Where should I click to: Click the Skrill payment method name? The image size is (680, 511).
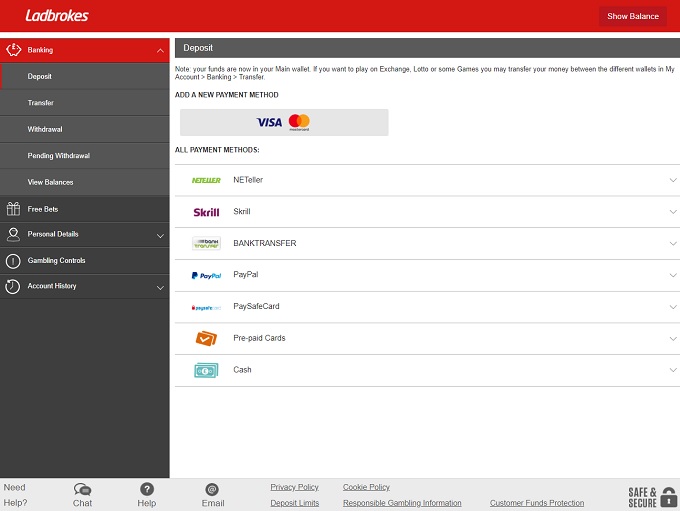click(x=242, y=212)
